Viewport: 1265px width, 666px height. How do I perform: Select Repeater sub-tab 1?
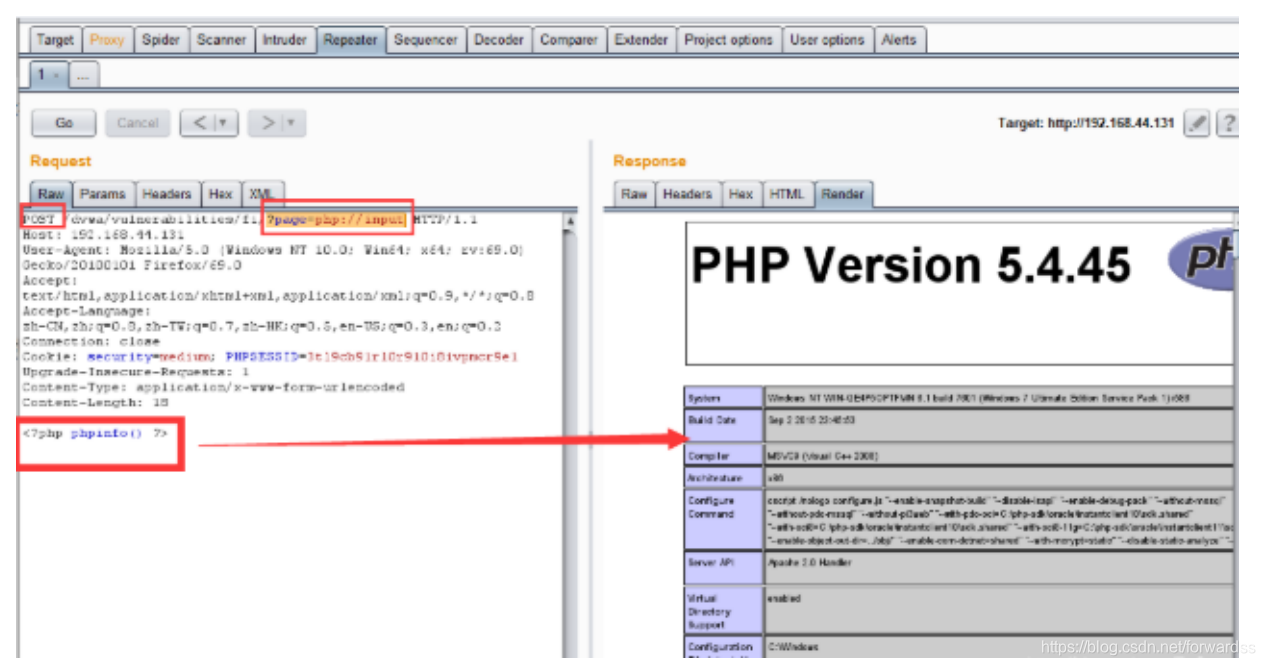click(x=49, y=75)
